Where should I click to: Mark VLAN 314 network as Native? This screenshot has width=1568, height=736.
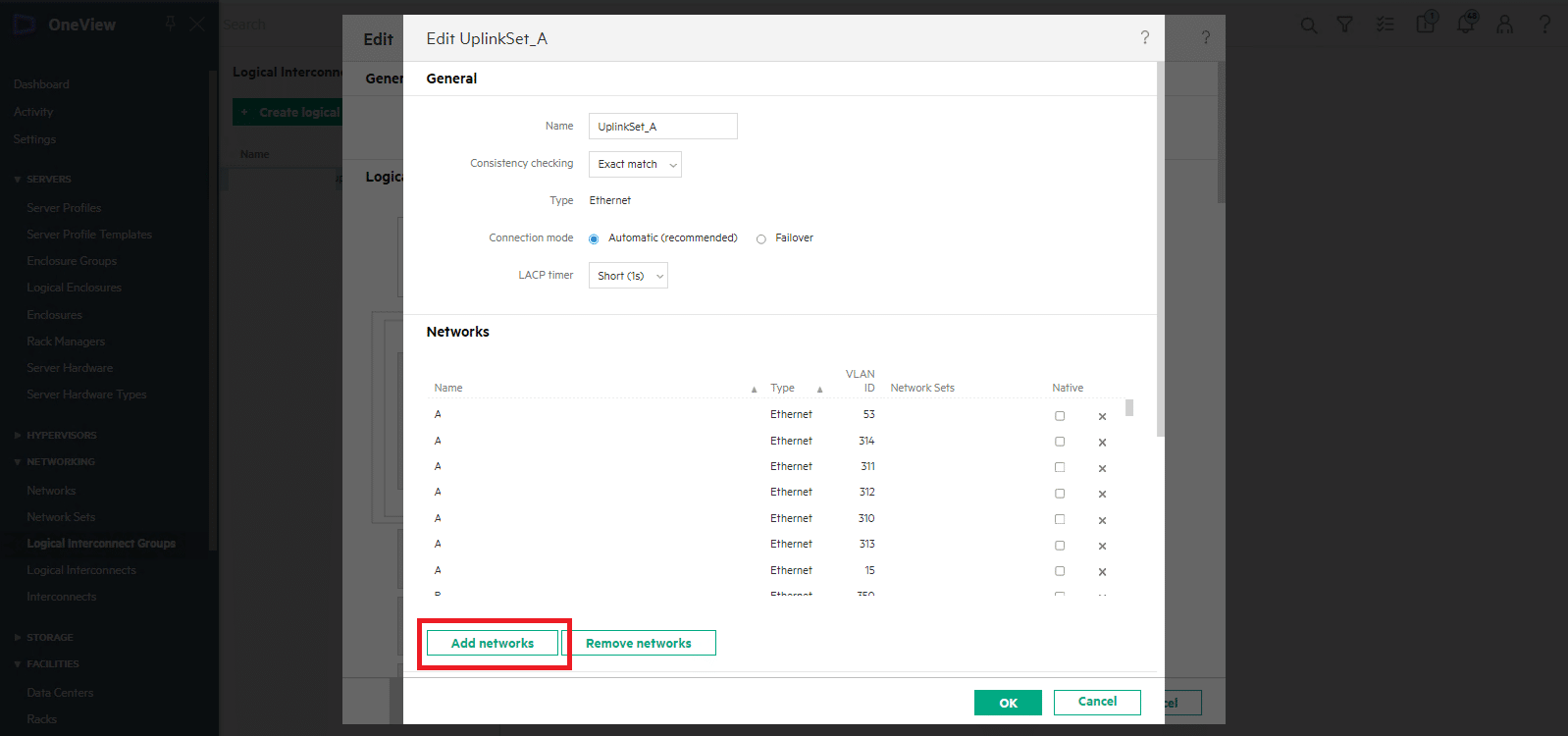(1060, 442)
